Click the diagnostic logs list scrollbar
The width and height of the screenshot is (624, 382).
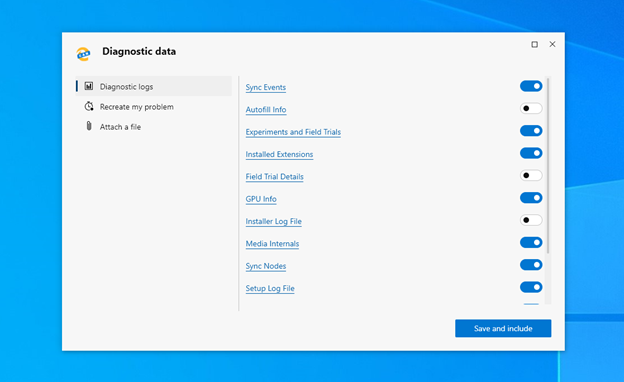tap(548, 166)
